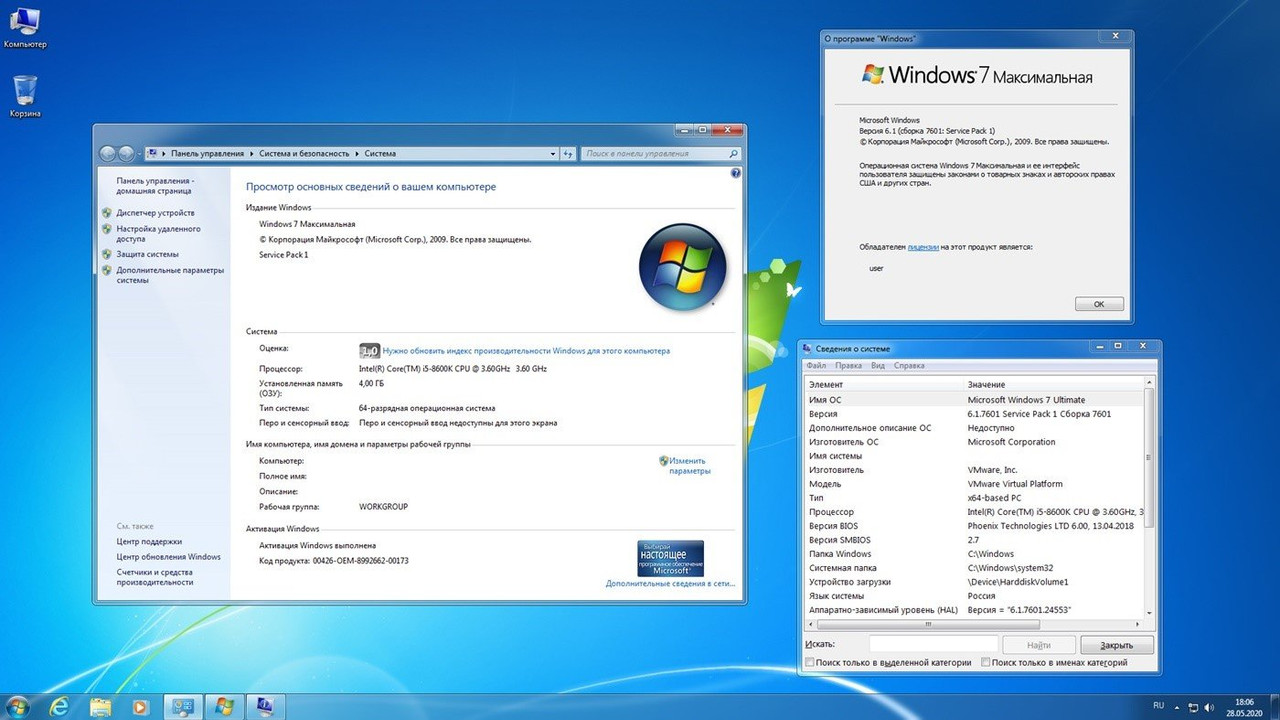Click the search magnifier in Control Panel
This screenshot has width=1280, height=720.
[733, 154]
